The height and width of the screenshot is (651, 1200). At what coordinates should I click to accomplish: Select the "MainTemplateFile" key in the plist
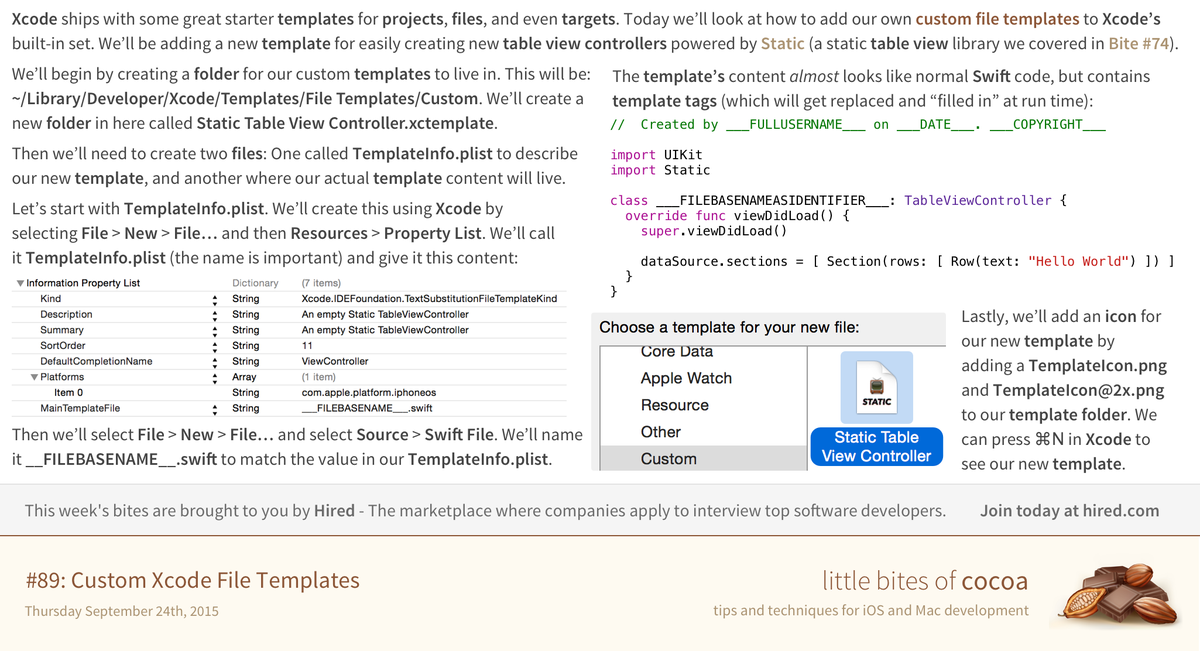click(x=80, y=409)
